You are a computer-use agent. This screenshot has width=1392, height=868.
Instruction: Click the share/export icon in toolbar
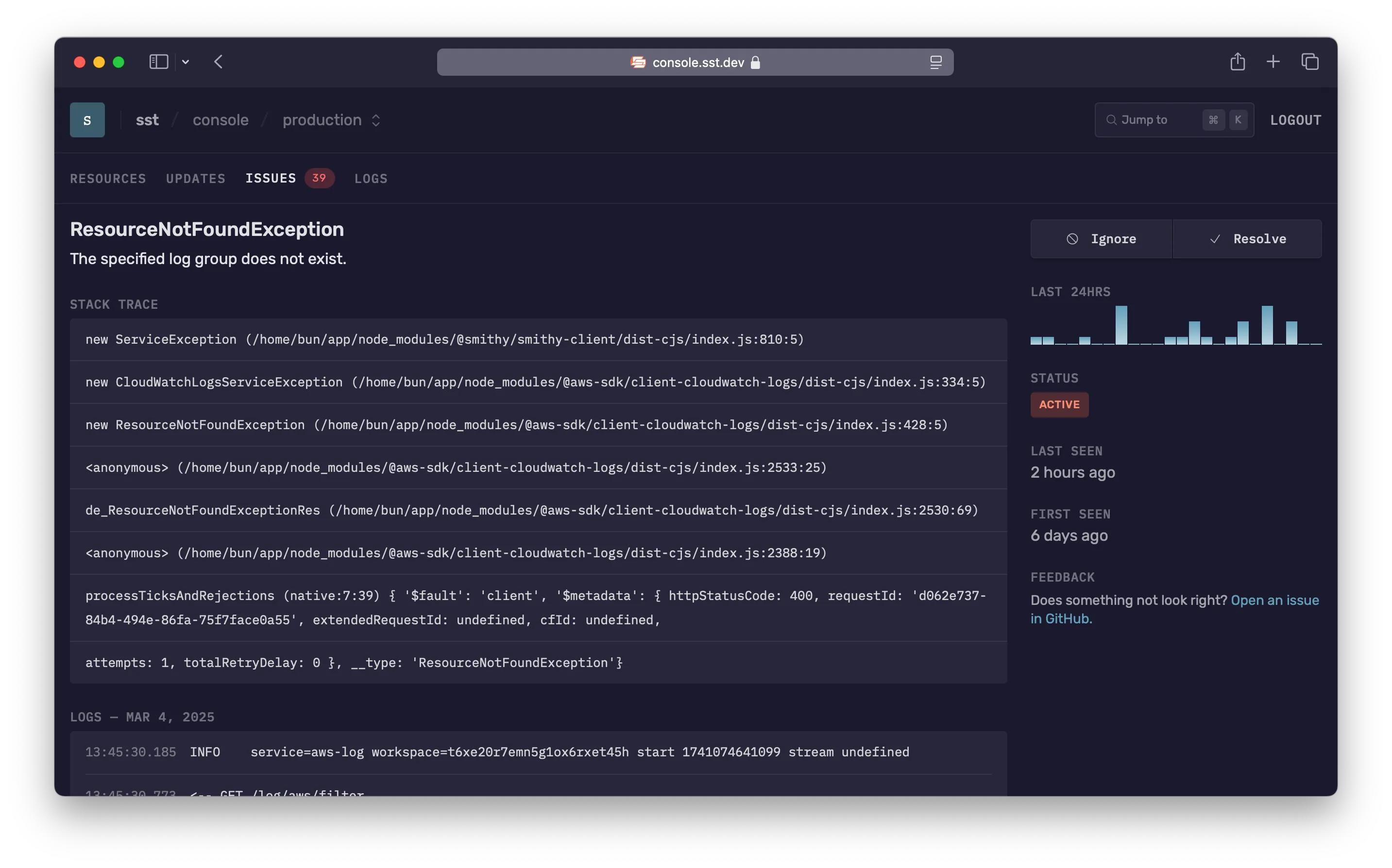click(x=1237, y=61)
